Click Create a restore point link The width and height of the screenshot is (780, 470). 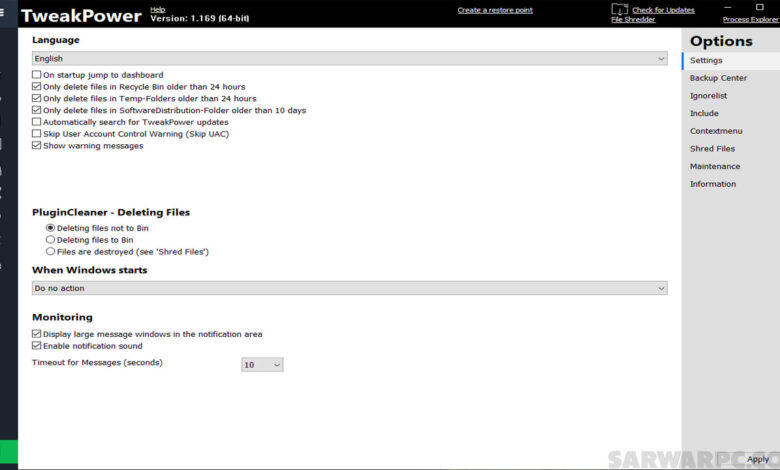click(495, 10)
